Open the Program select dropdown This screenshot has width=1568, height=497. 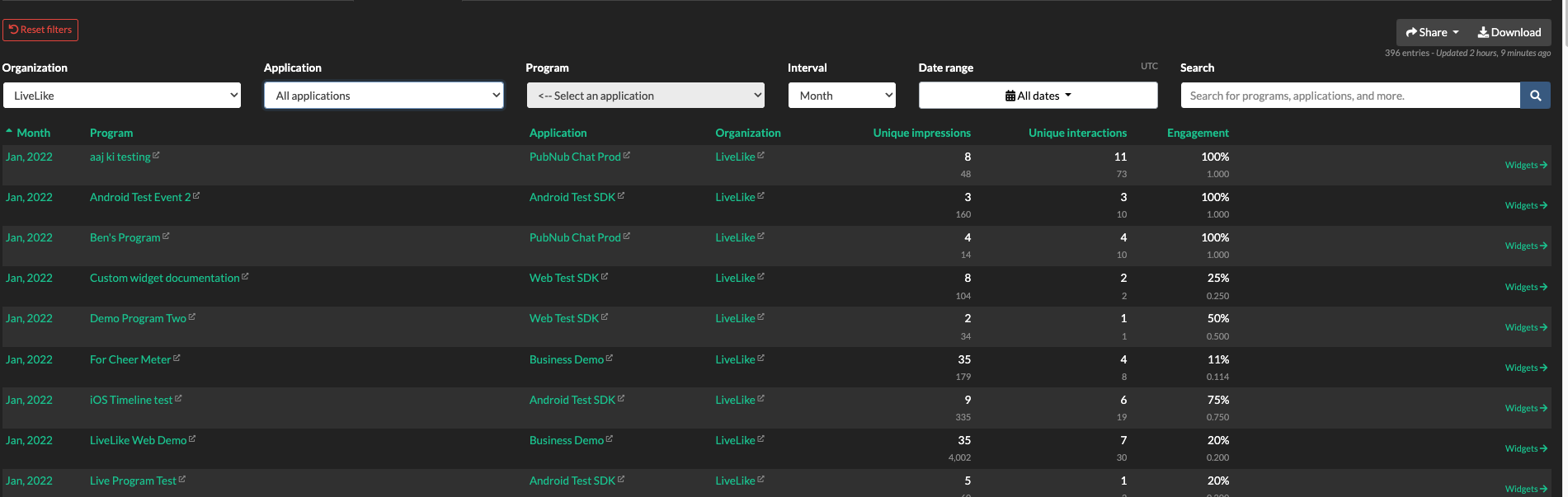(x=646, y=96)
